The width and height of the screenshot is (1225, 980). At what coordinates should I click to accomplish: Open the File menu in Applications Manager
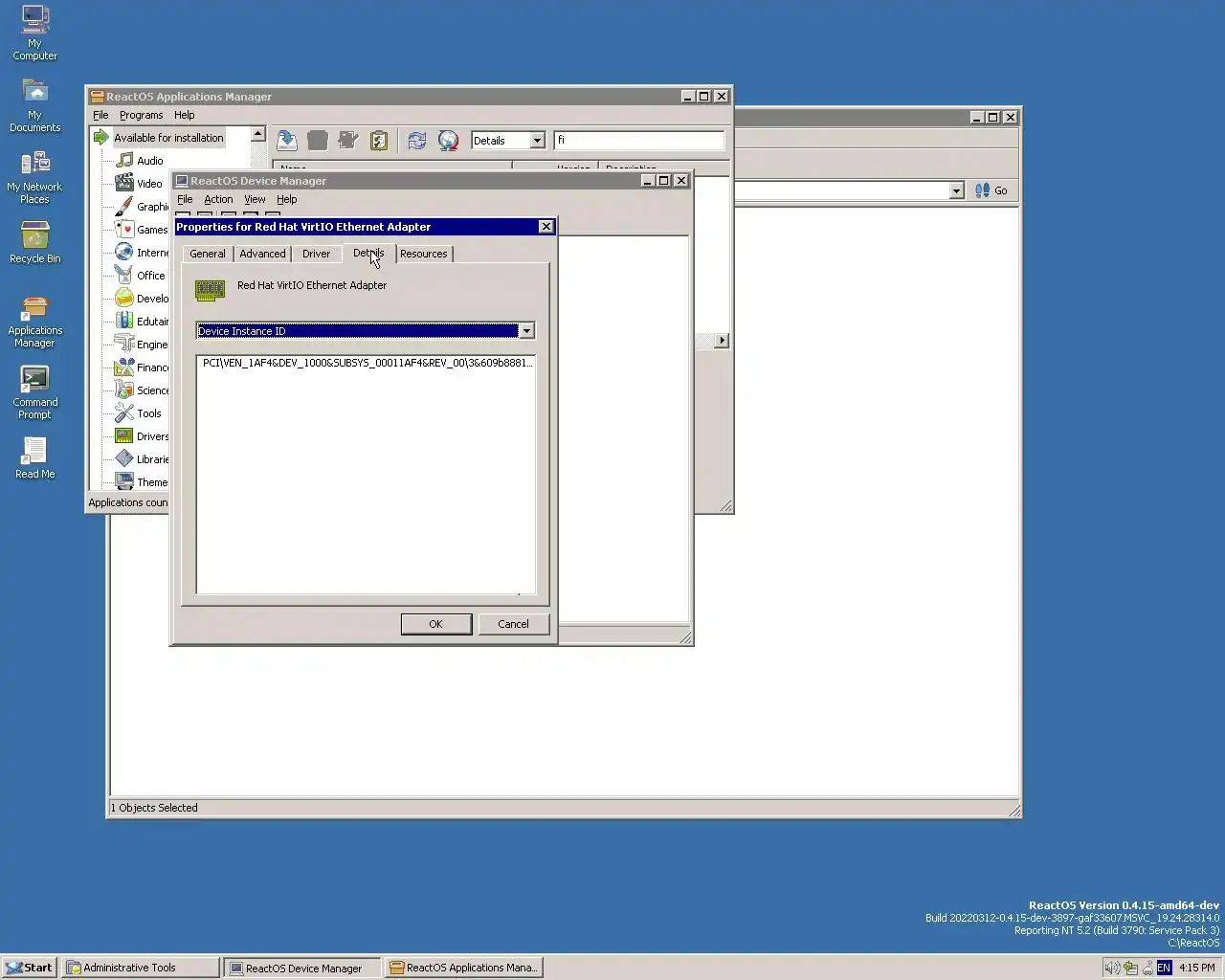tap(100, 115)
